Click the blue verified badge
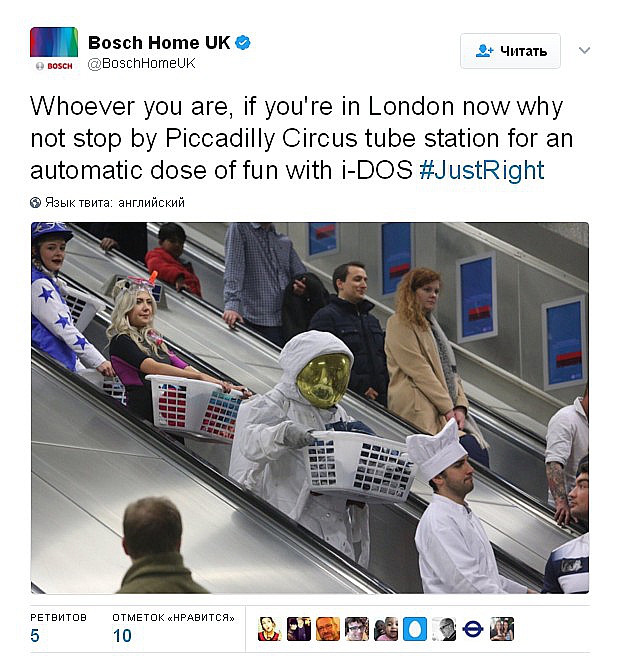This screenshot has width=625, height=662. click(x=242, y=43)
